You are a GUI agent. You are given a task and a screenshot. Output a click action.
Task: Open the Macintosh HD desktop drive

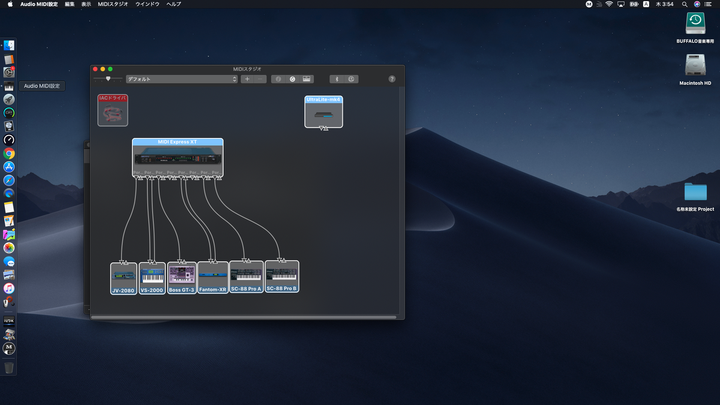click(695, 67)
